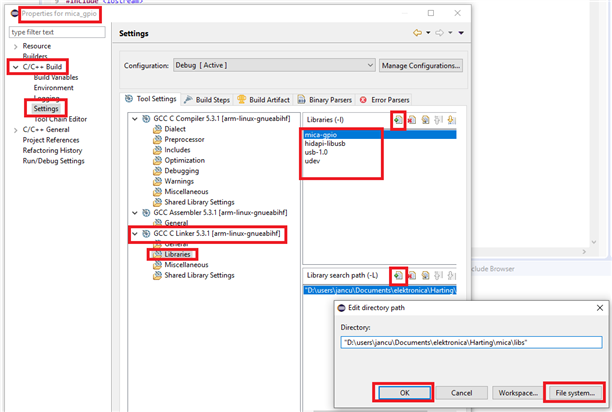Screen dimensions: 612x412
Task: Move library down in Libraries (-l) toolbar
Action: coord(452,120)
